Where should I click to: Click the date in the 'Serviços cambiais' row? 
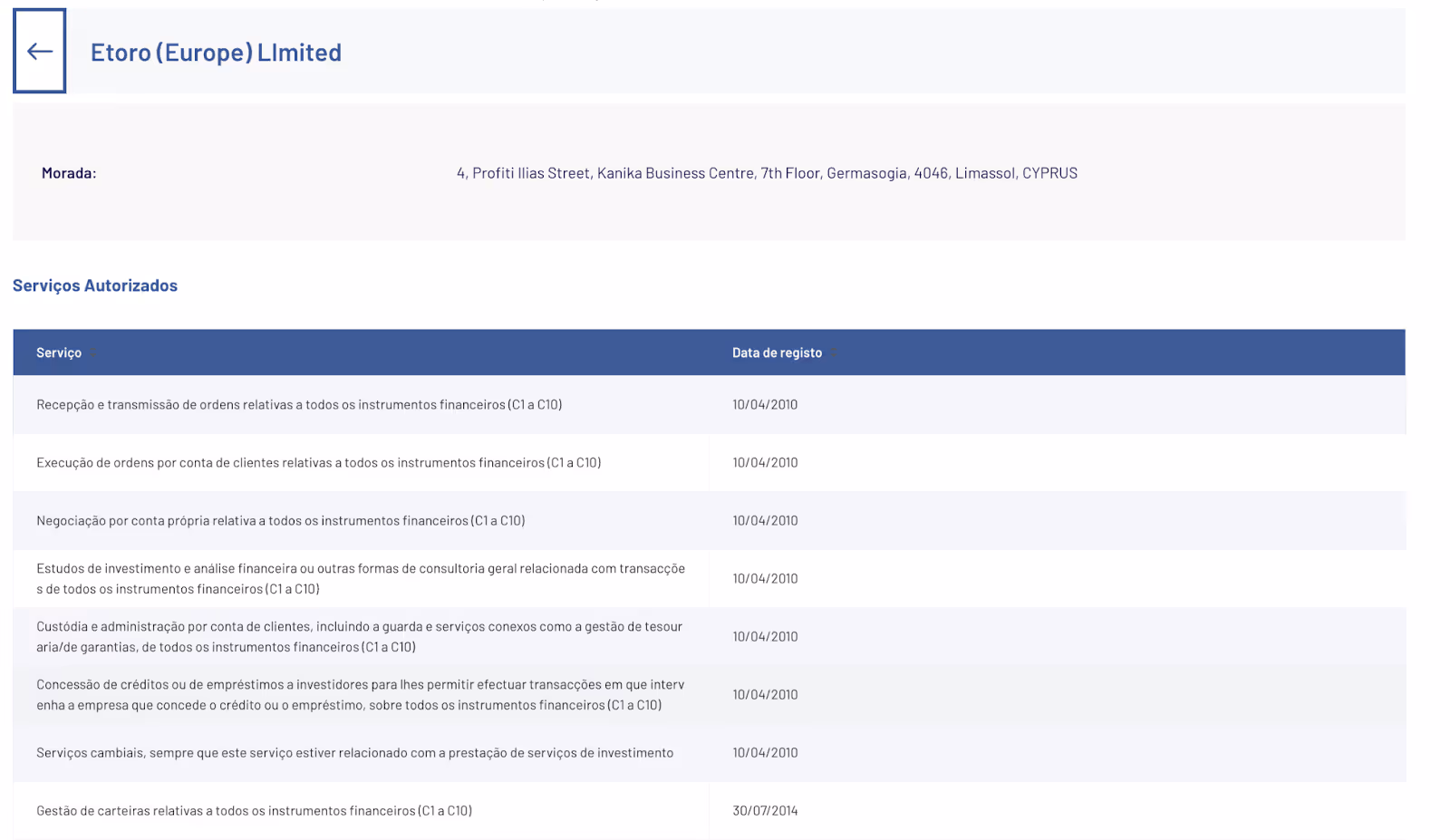765,753
